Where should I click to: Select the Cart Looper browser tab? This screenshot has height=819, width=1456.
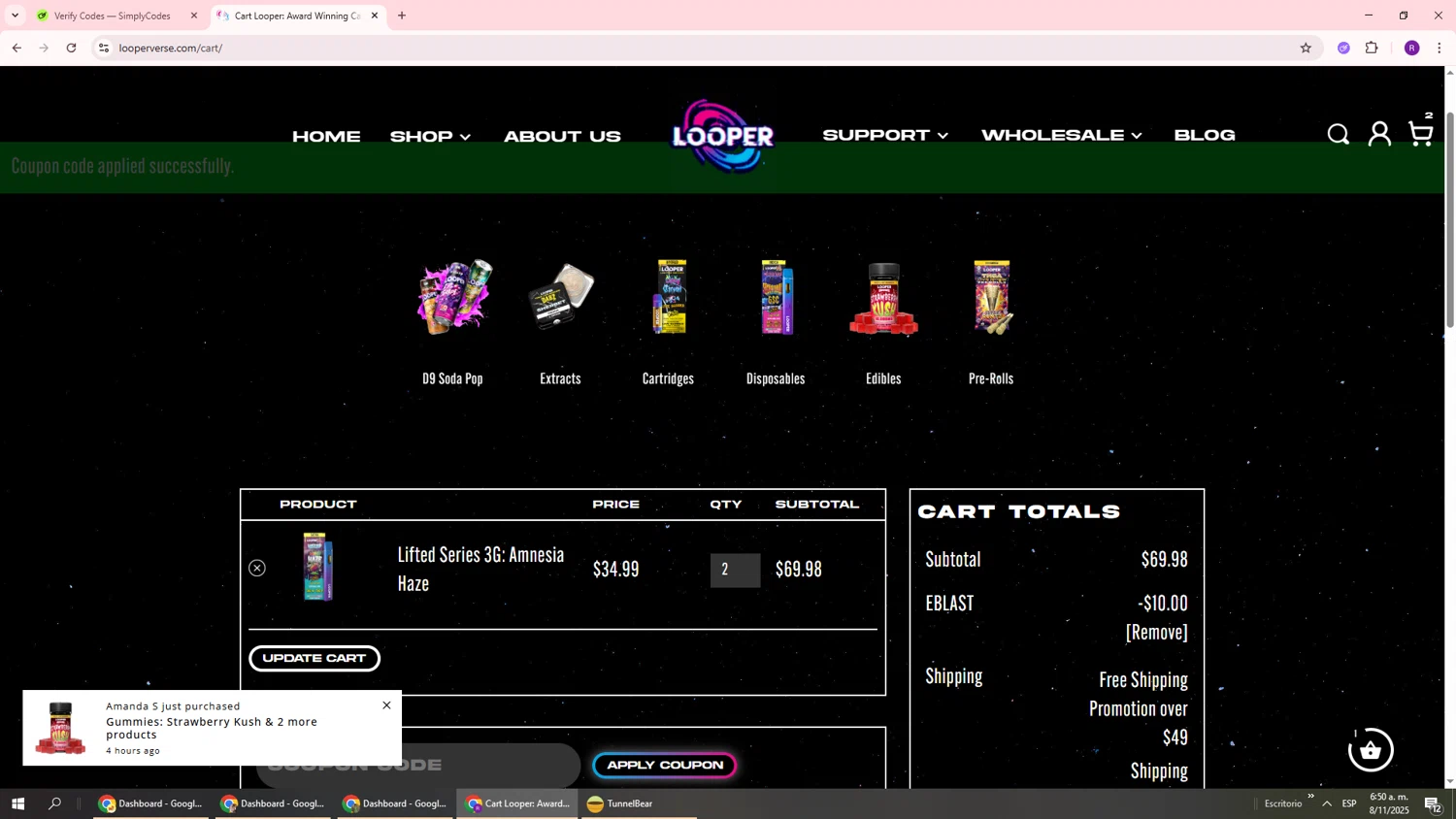coord(296,16)
